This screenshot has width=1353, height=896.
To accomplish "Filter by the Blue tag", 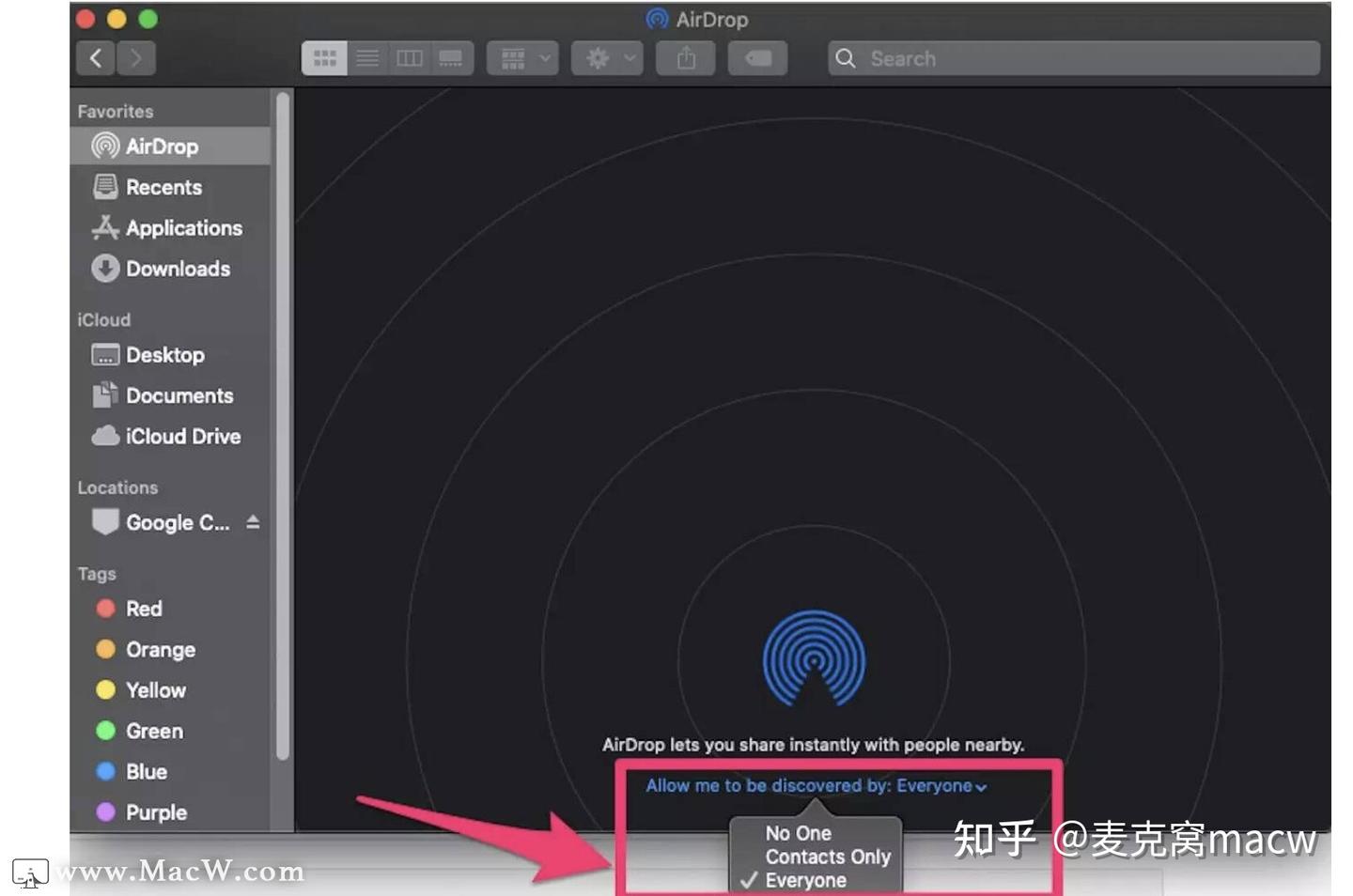I will click(170, 772).
